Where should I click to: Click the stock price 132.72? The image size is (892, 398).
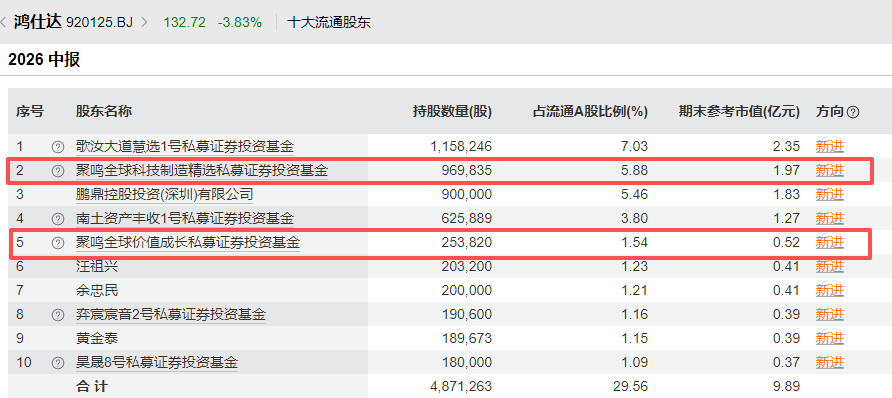tap(185, 23)
